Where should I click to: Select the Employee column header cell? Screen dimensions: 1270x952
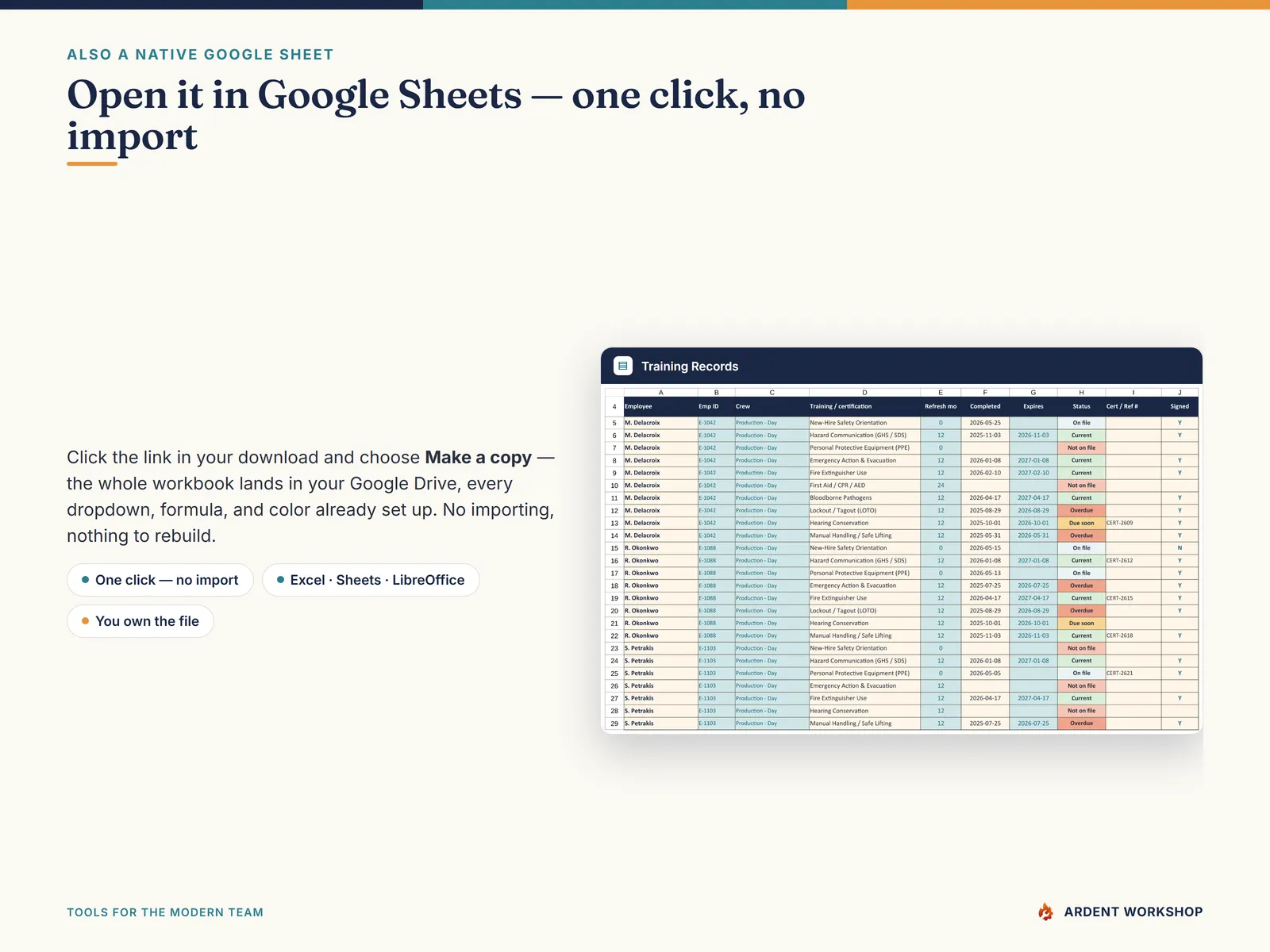pos(660,406)
